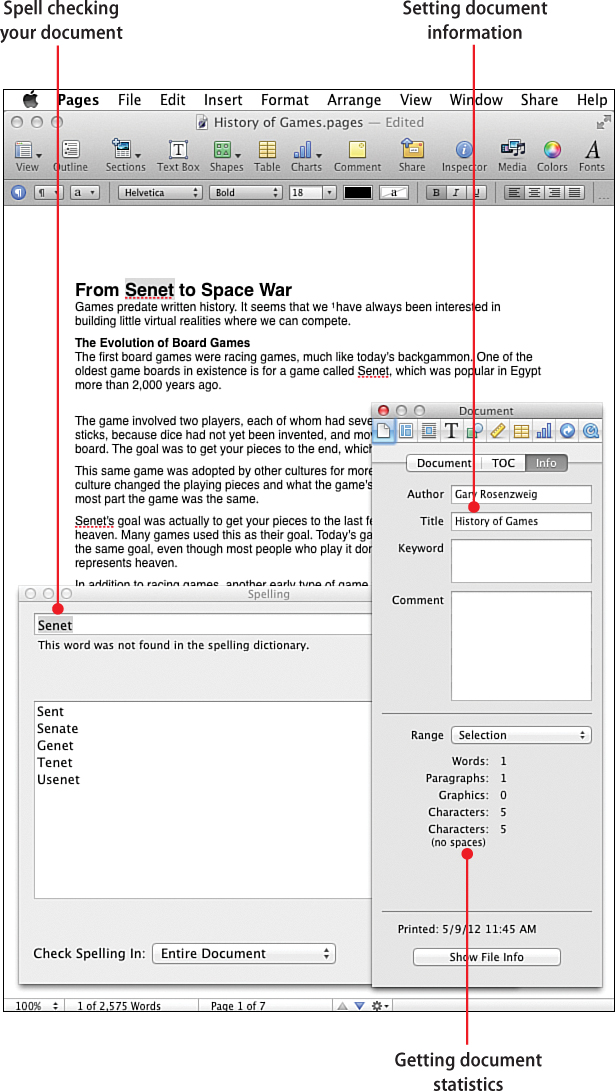Viewport: 615px width, 1091px height.
Task: Align text right
Action: [x=554, y=193]
